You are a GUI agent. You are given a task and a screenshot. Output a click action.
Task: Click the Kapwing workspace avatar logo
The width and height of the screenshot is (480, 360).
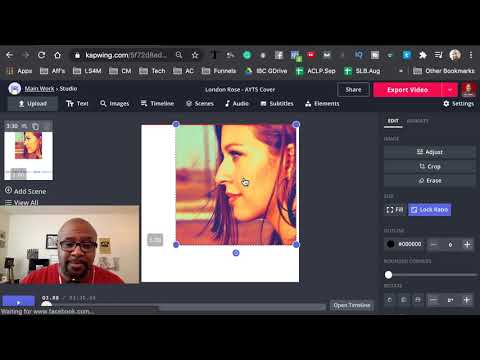[x=14, y=89]
